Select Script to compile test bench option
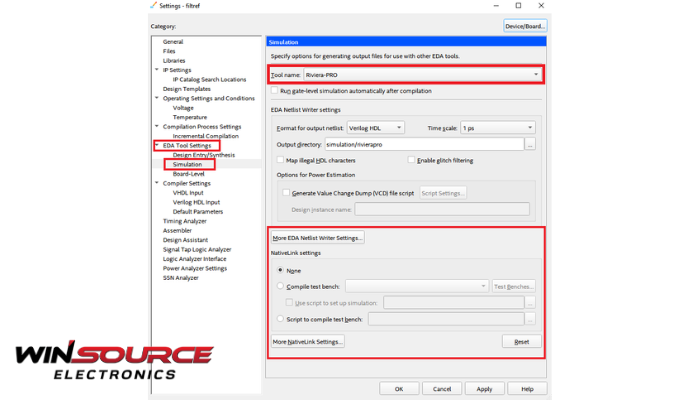 [x=280, y=318]
